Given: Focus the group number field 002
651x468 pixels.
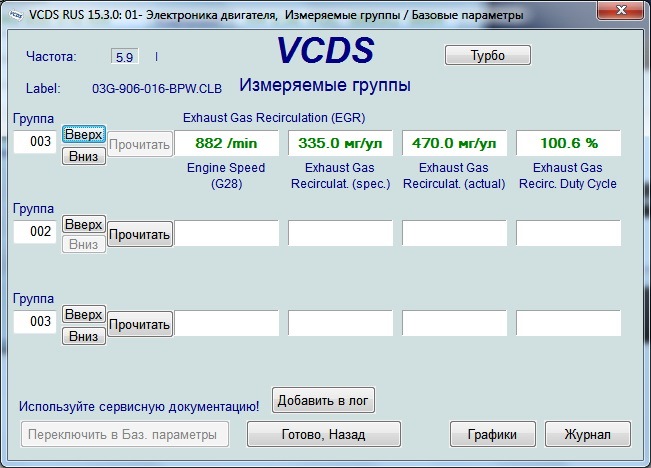Looking at the screenshot, I should (35, 232).
